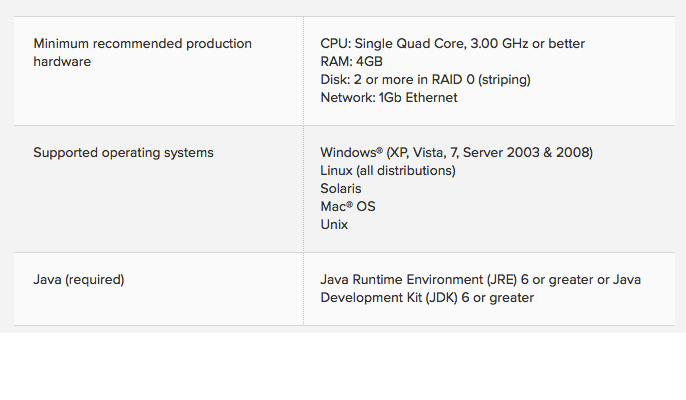Click 'Server 2003 & 2008' text
This screenshot has width=686, height=400.
tap(528, 153)
